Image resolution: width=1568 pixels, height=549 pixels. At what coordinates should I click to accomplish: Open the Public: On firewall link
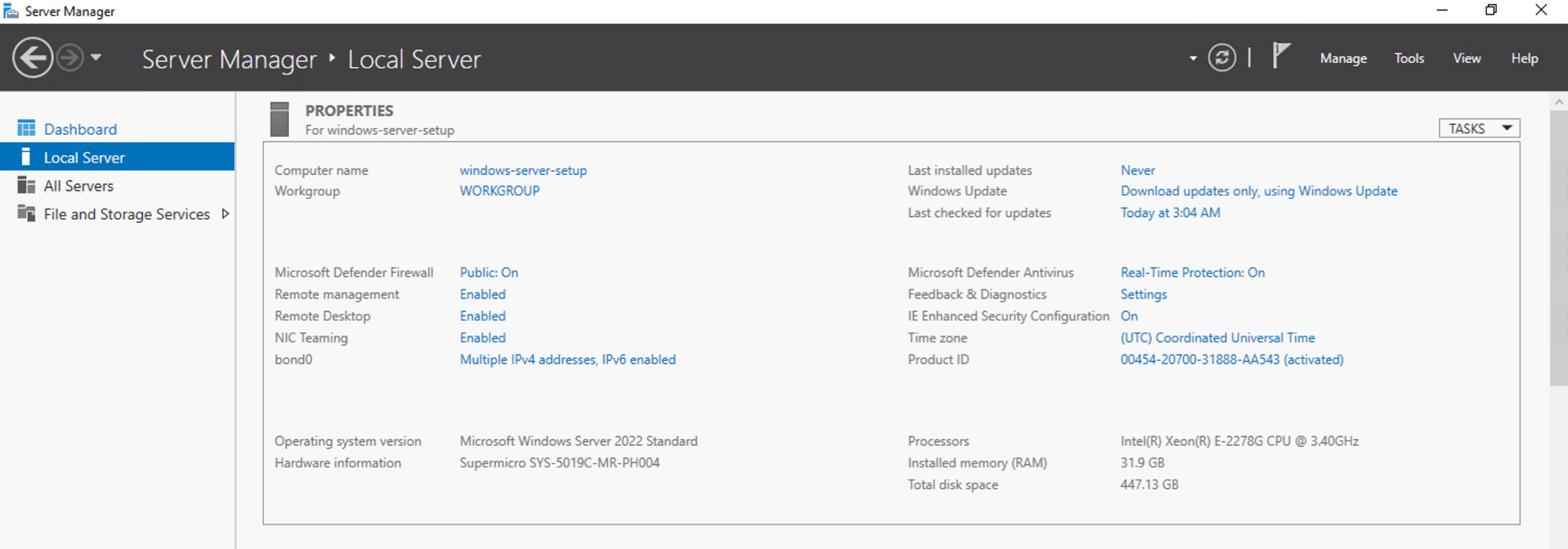(489, 273)
